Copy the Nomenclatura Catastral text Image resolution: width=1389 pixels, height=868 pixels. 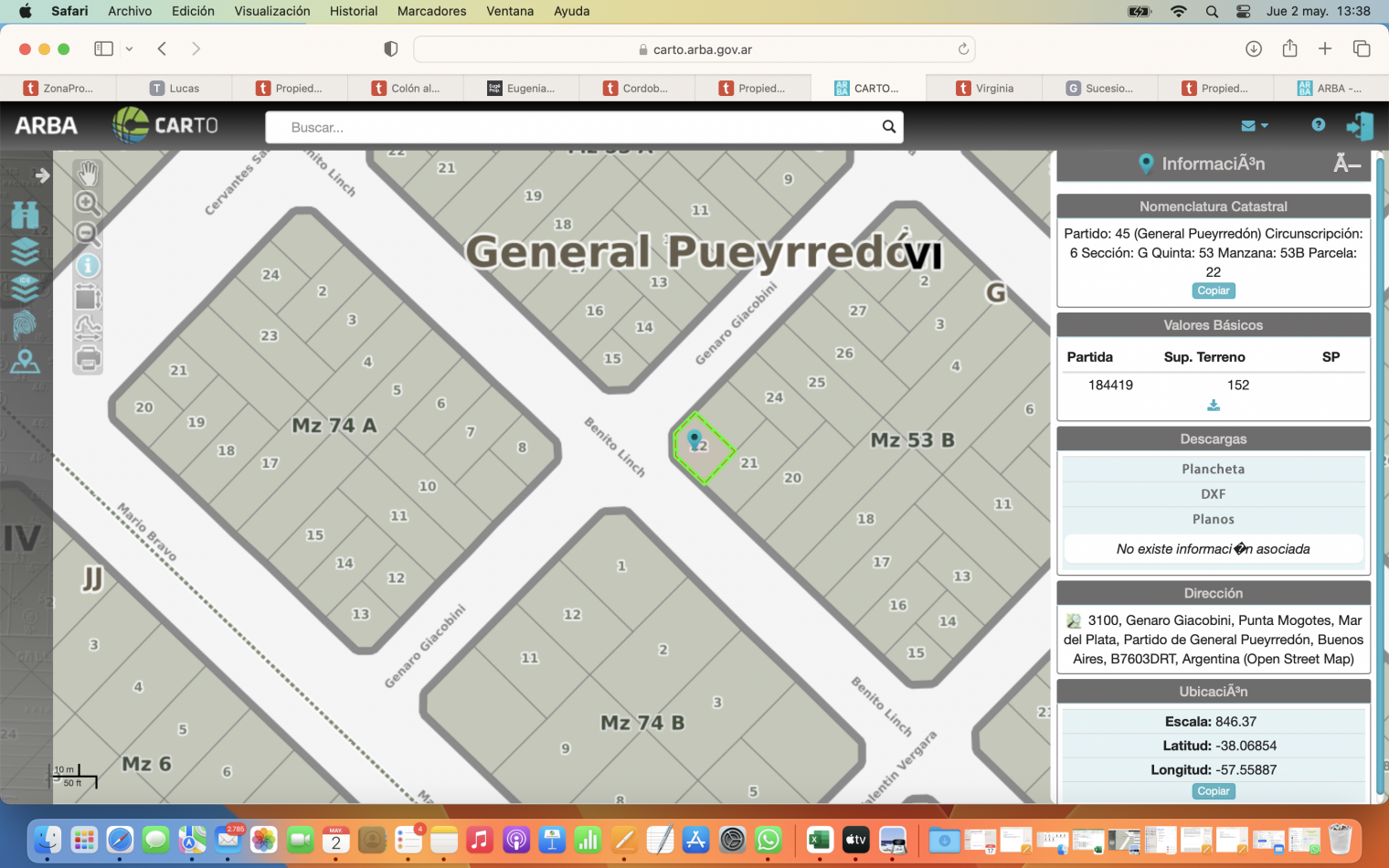tap(1213, 291)
